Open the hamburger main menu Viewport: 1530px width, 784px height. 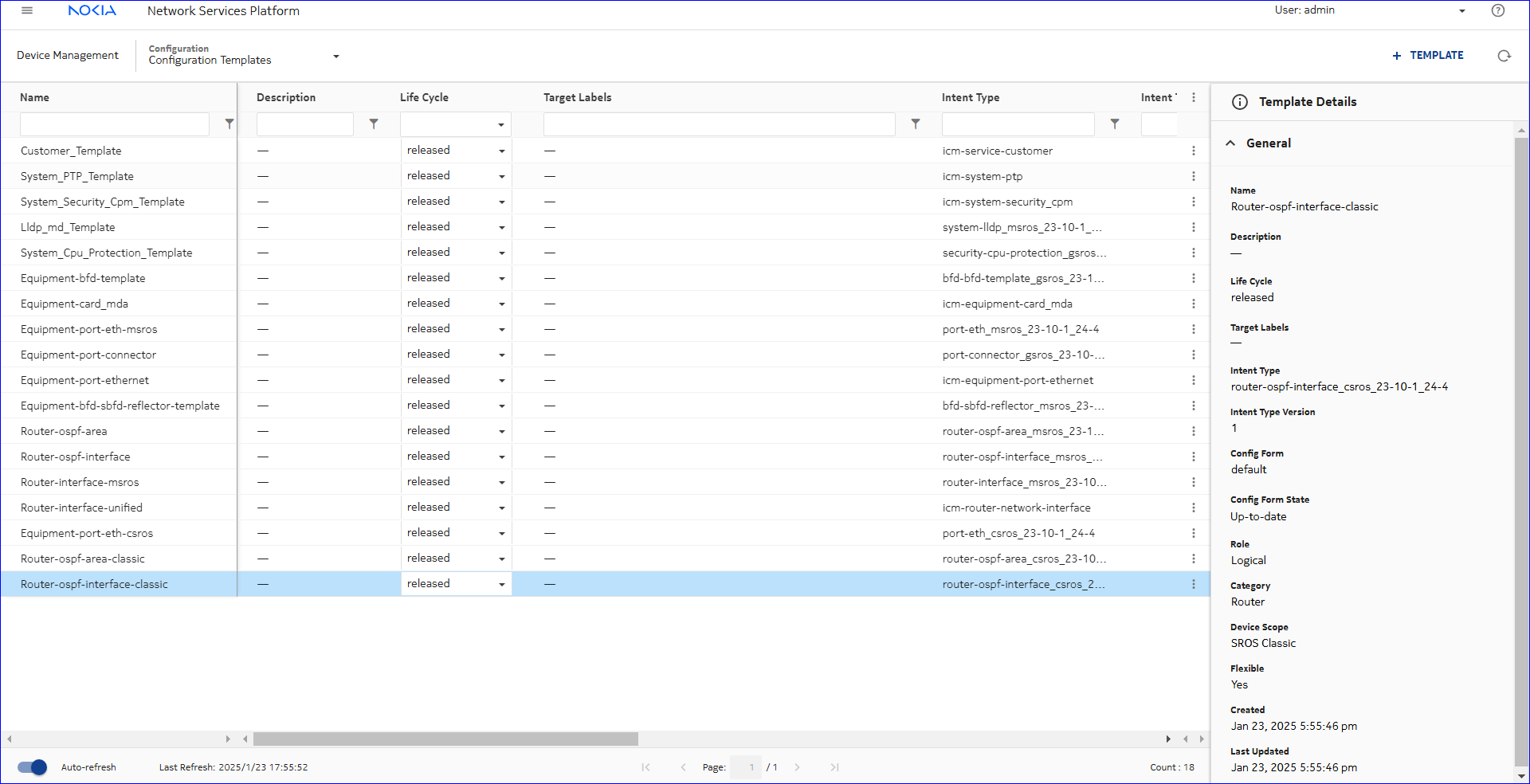click(27, 10)
